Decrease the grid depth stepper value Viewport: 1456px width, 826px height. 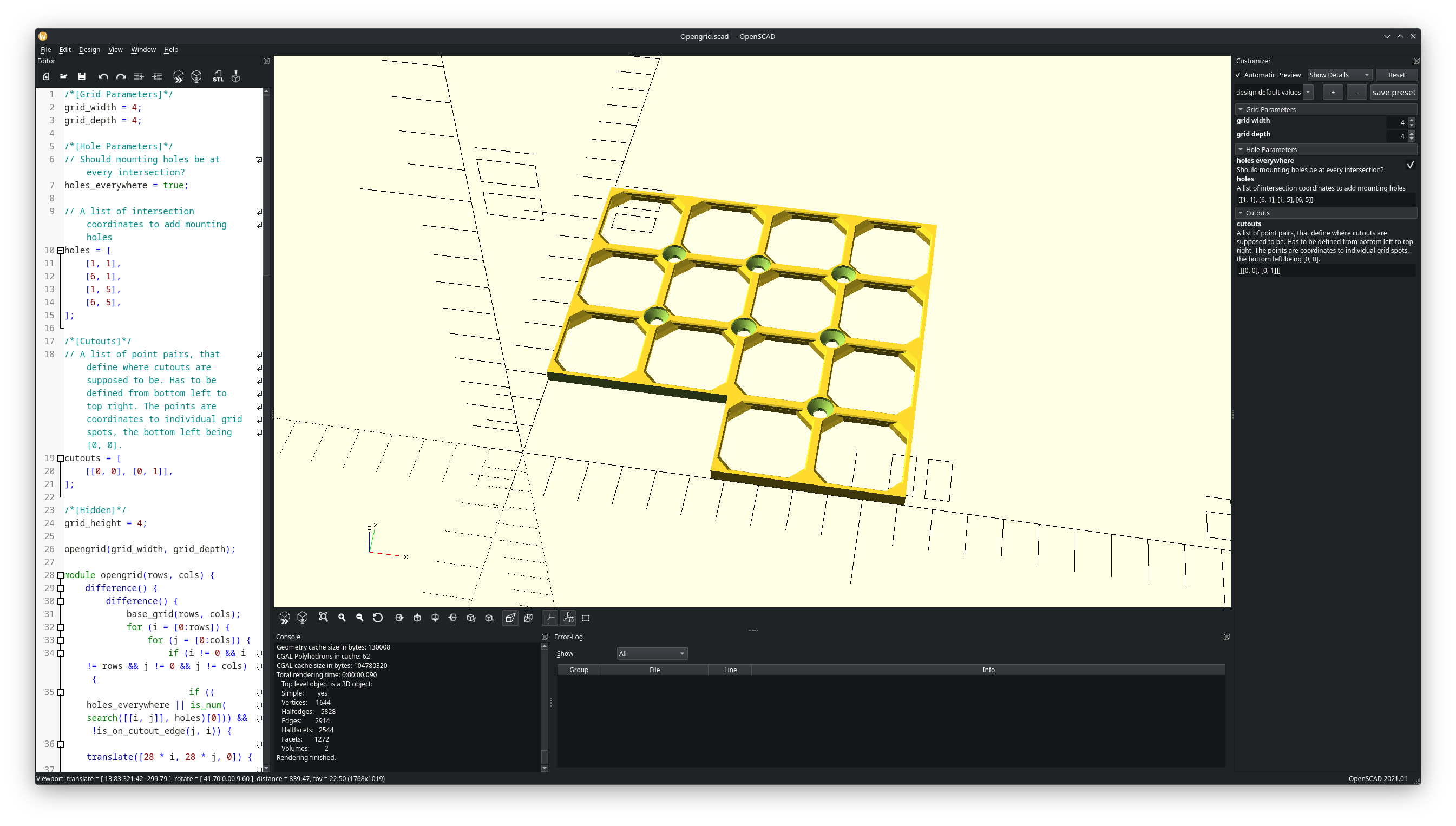(x=1412, y=139)
